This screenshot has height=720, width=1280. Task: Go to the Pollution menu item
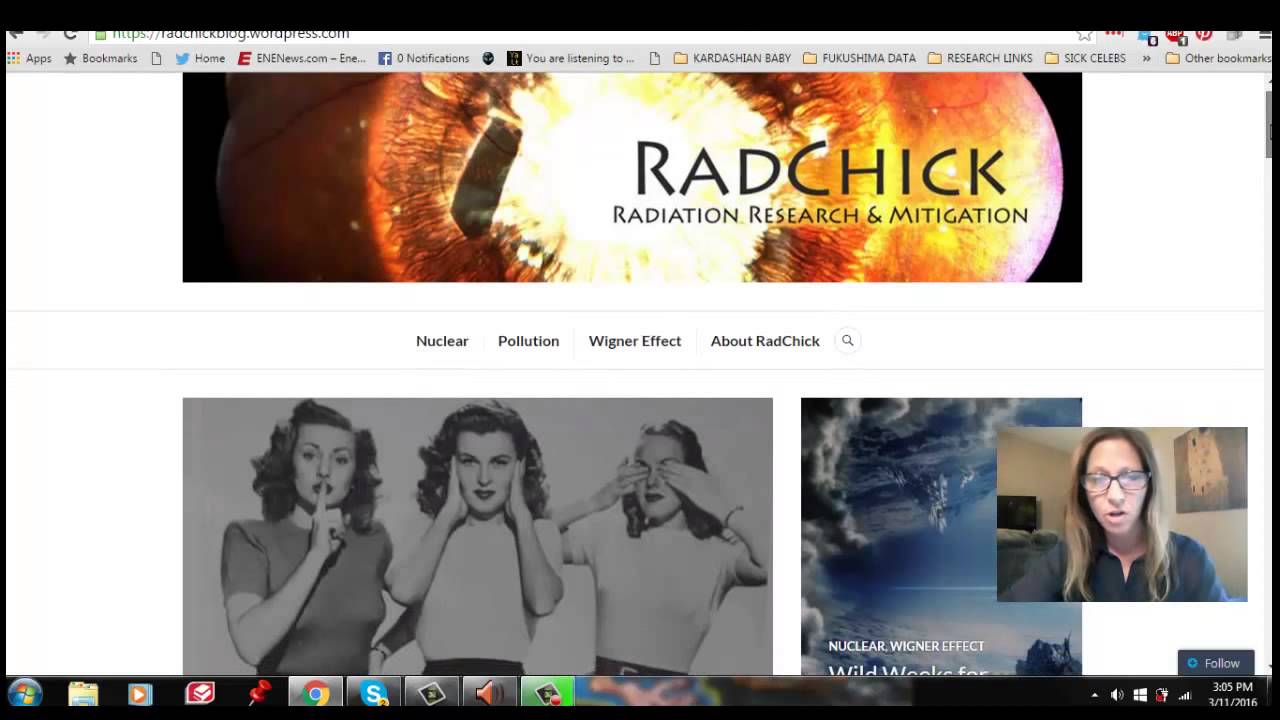pyautogui.click(x=528, y=341)
